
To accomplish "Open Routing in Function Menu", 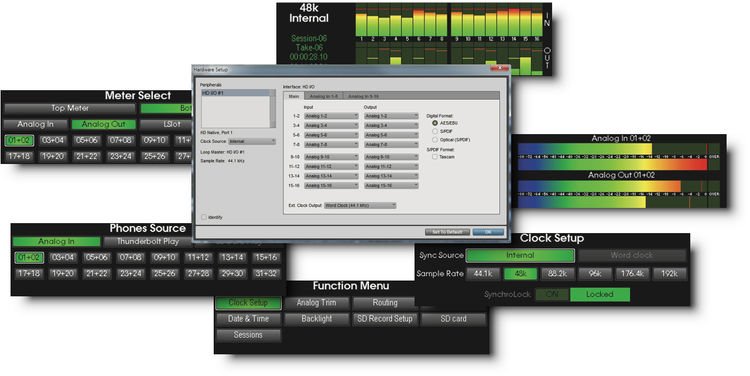I will click(x=385, y=303).
